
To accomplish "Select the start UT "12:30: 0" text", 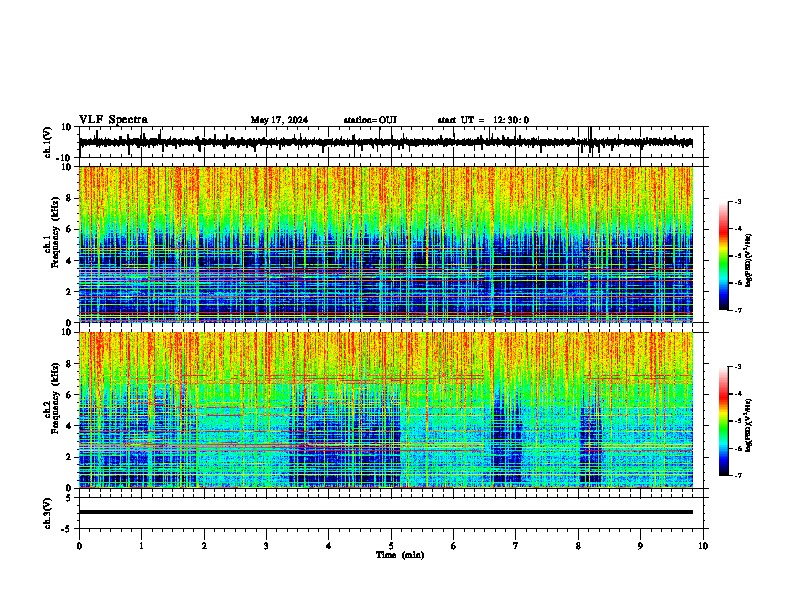I will click(511, 120).
